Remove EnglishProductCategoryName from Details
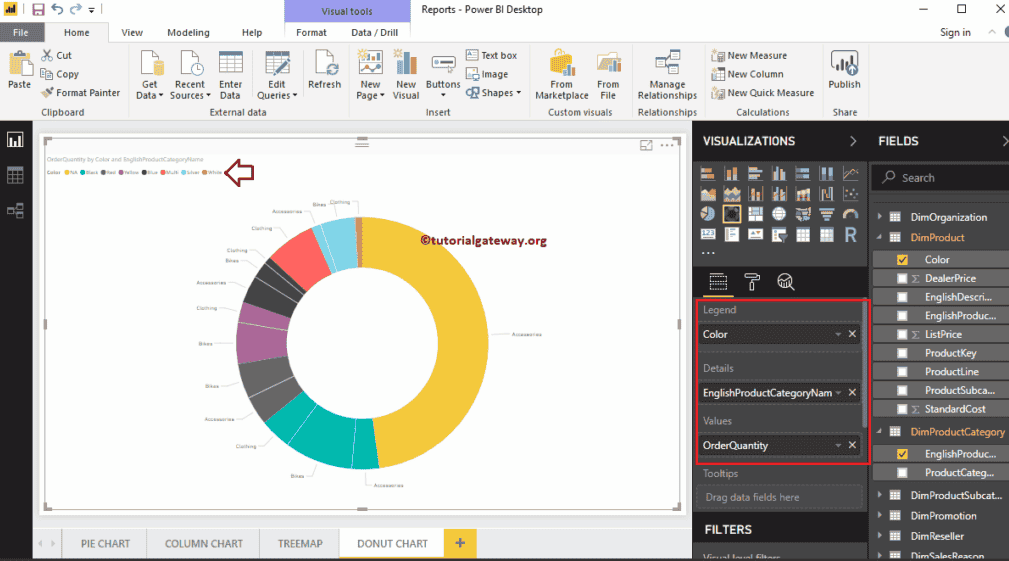Screen dimensions: 1009x561 852,392
